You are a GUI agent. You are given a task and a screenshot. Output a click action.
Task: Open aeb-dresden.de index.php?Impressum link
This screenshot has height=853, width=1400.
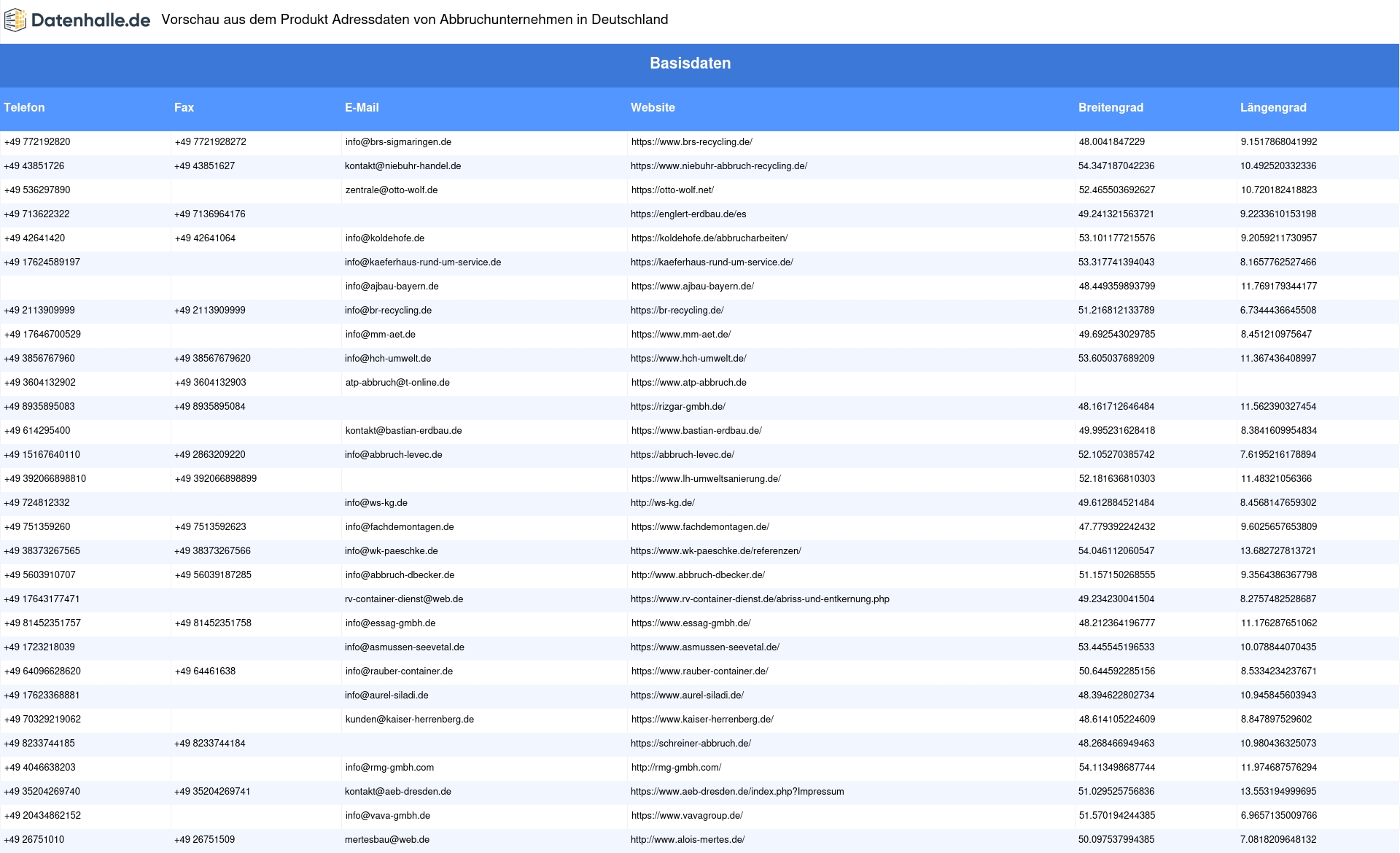tap(737, 792)
